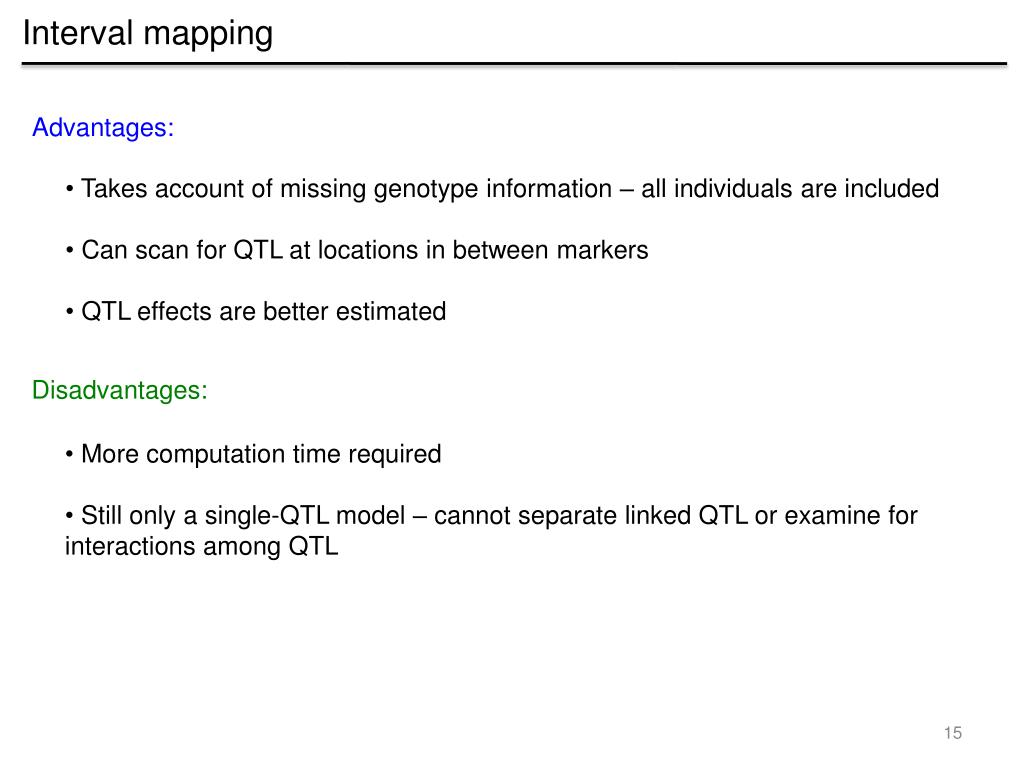The height and width of the screenshot is (768, 1024).
Task: Click the horizontal rule under the title
Action: click(x=514, y=64)
